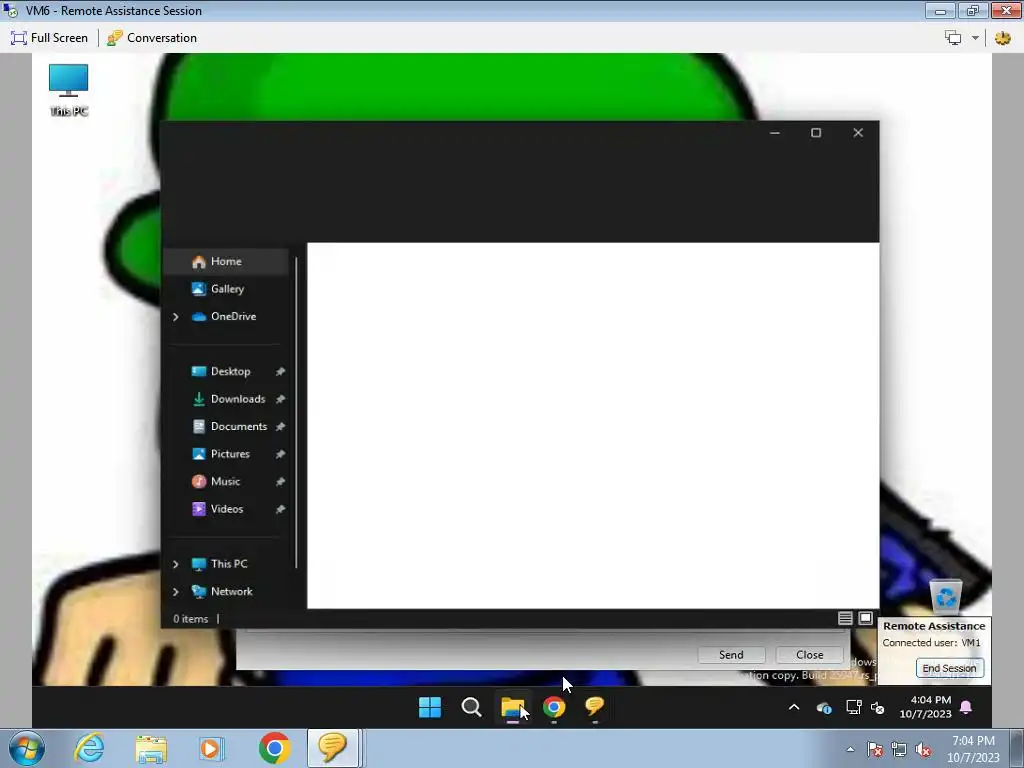Click the host muted speaker tray icon
The height and width of the screenshot is (768, 1024).
click(923, 750)
